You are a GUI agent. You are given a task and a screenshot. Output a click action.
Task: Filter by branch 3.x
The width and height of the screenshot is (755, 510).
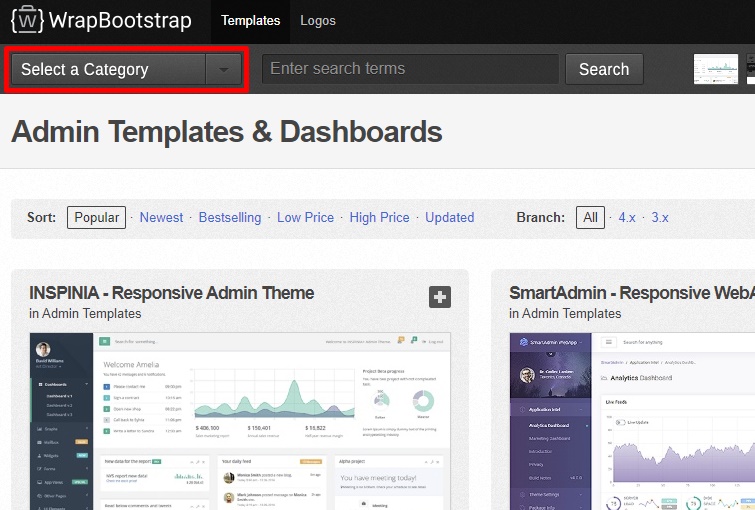click(660, 218)
